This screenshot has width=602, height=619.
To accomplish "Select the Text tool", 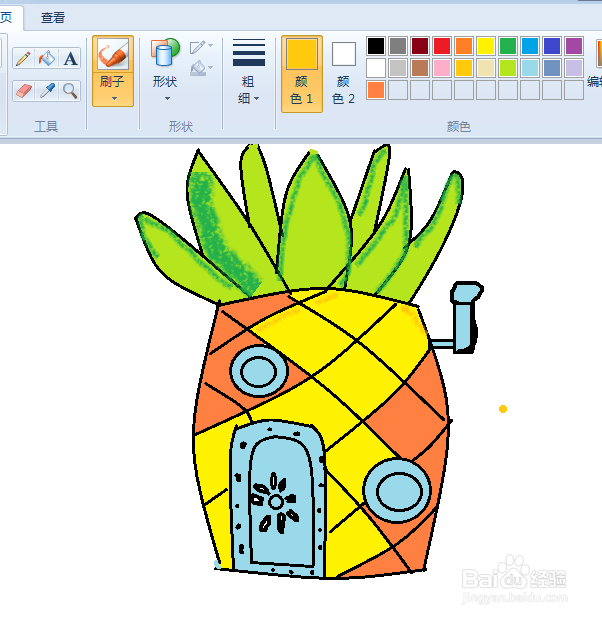I will [x=70, y=59].
